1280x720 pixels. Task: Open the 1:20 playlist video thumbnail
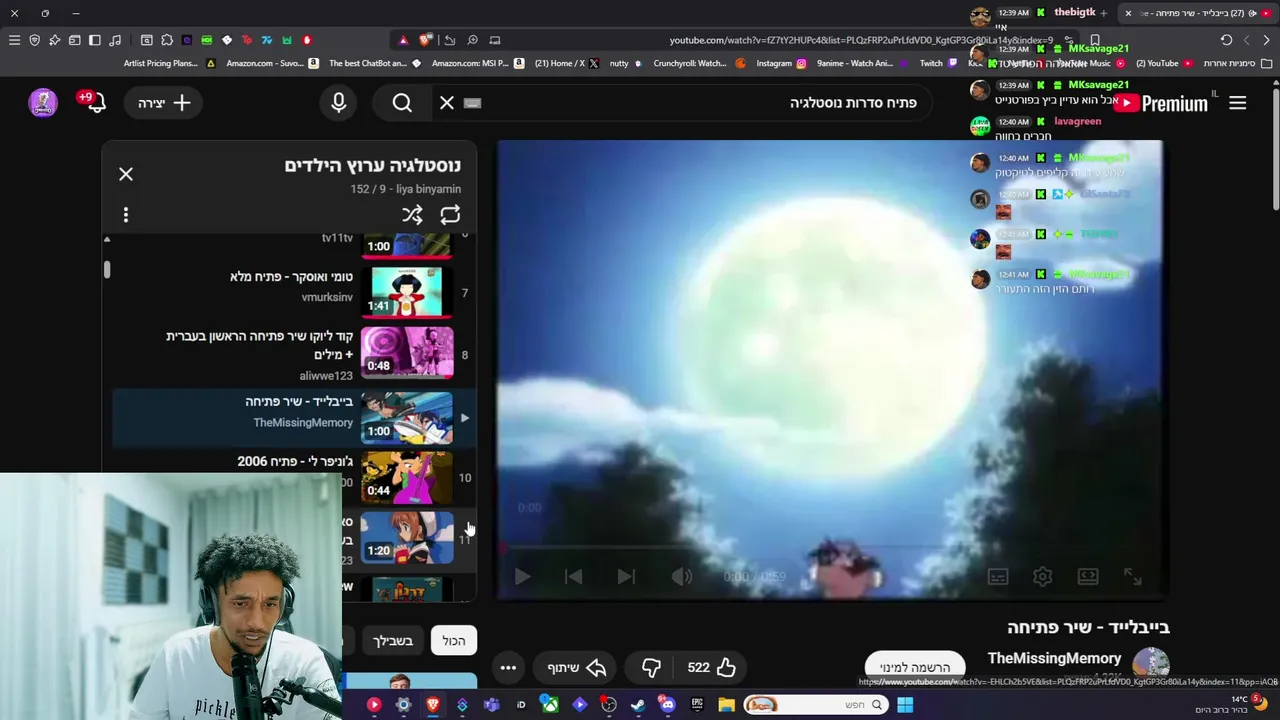(407, 538)
